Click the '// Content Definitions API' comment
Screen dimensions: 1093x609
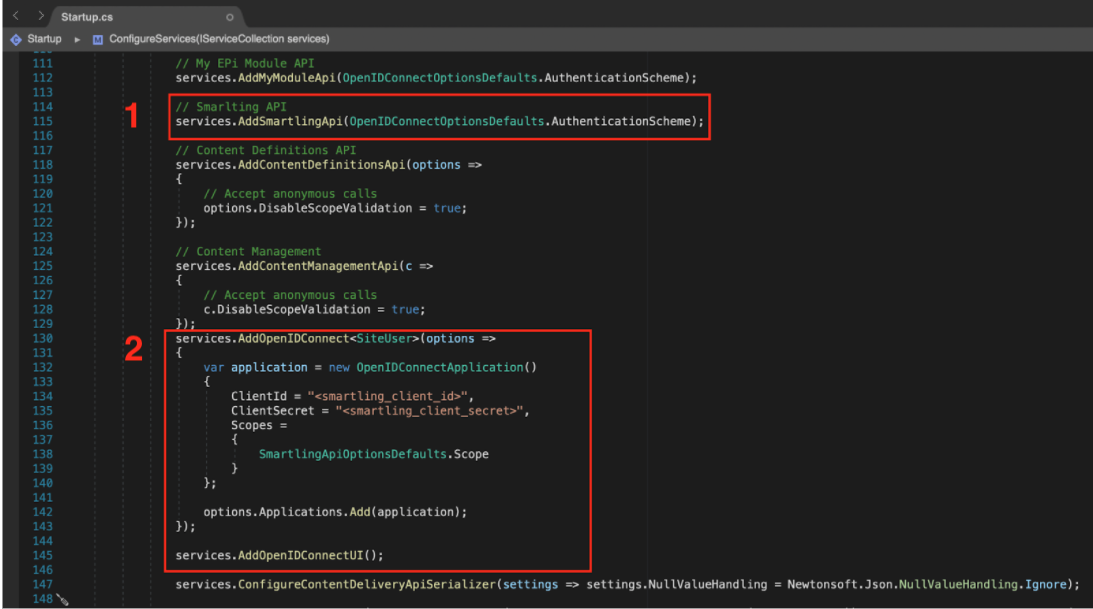pyautogui.click(x=266, y=151)
